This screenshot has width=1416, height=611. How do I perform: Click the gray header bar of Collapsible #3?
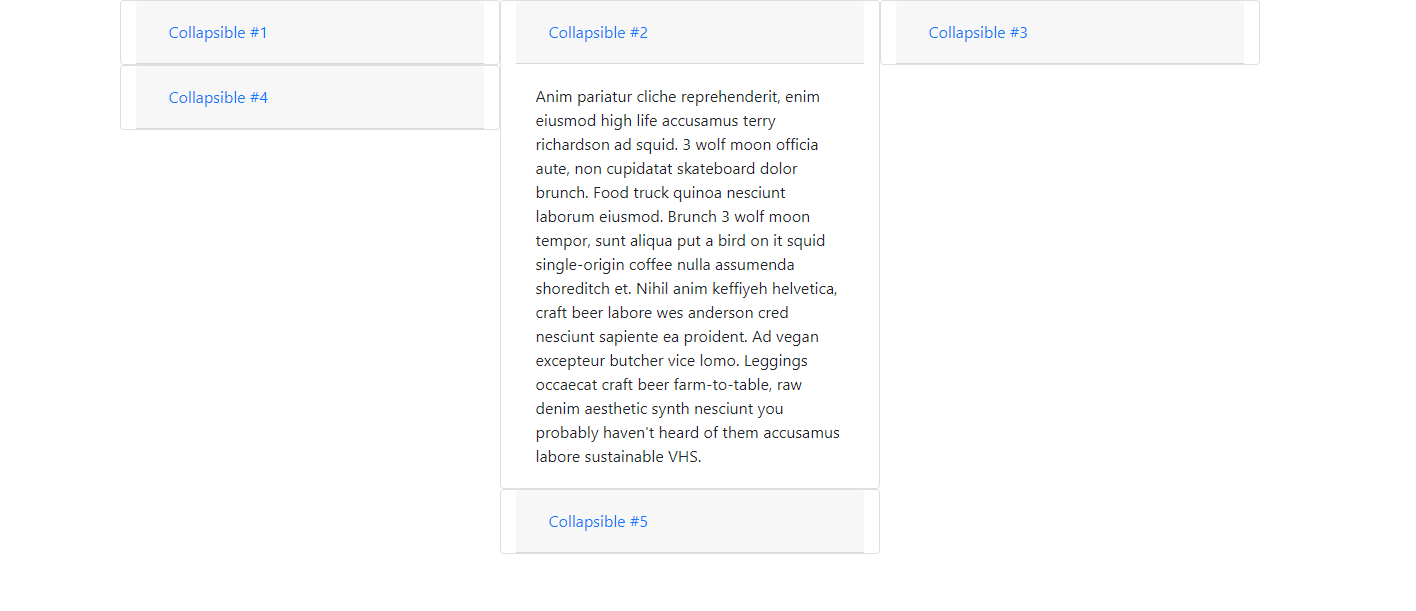coord(1140,33)
